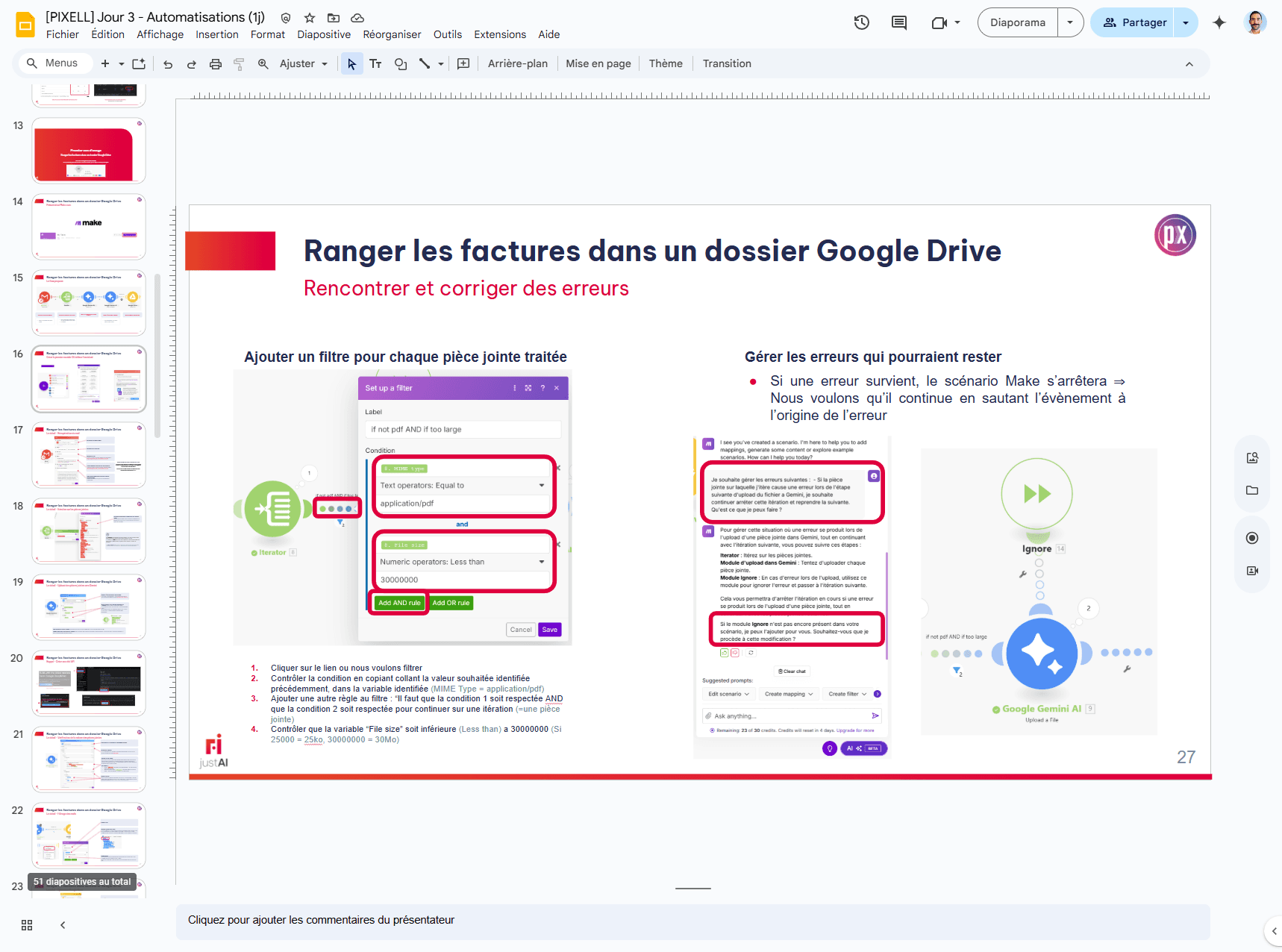This screenshot has width=1282, height=952.
Task: Insert a text box
Action: pyautogui.click(x=375, y=64)
